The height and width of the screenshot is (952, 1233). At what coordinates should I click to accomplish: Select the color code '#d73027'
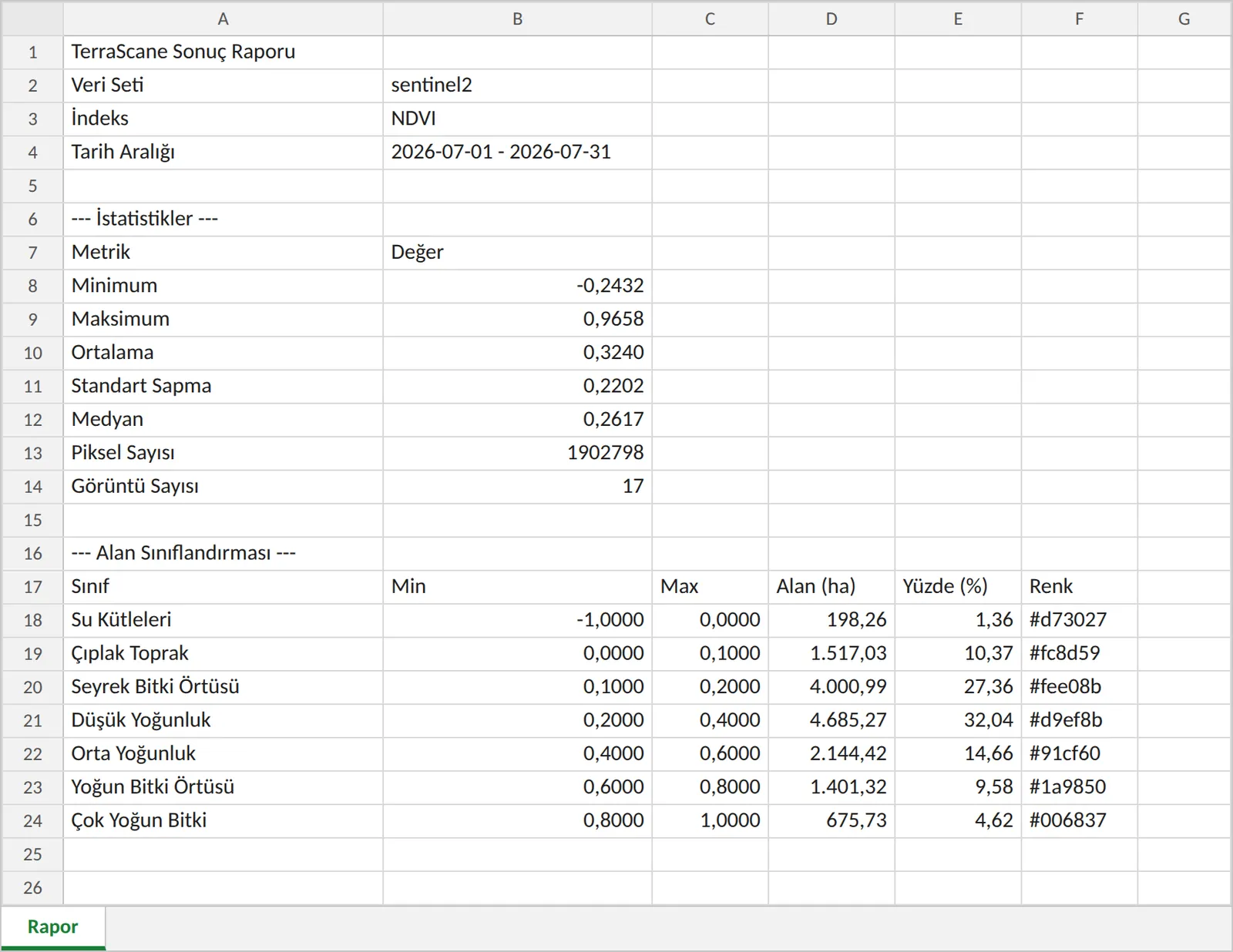(x=1079, y=621)
